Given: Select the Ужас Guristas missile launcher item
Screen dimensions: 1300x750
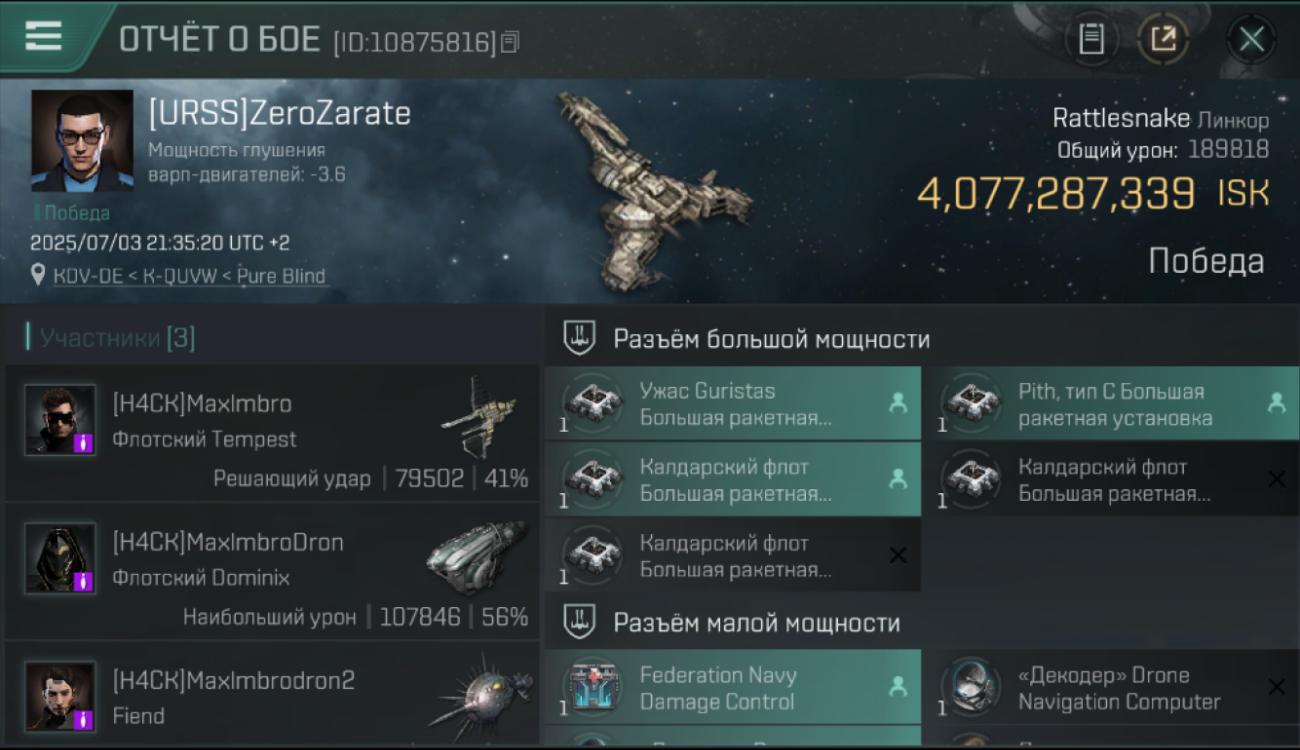Looking at the screenshot, I should coord(733,403).
